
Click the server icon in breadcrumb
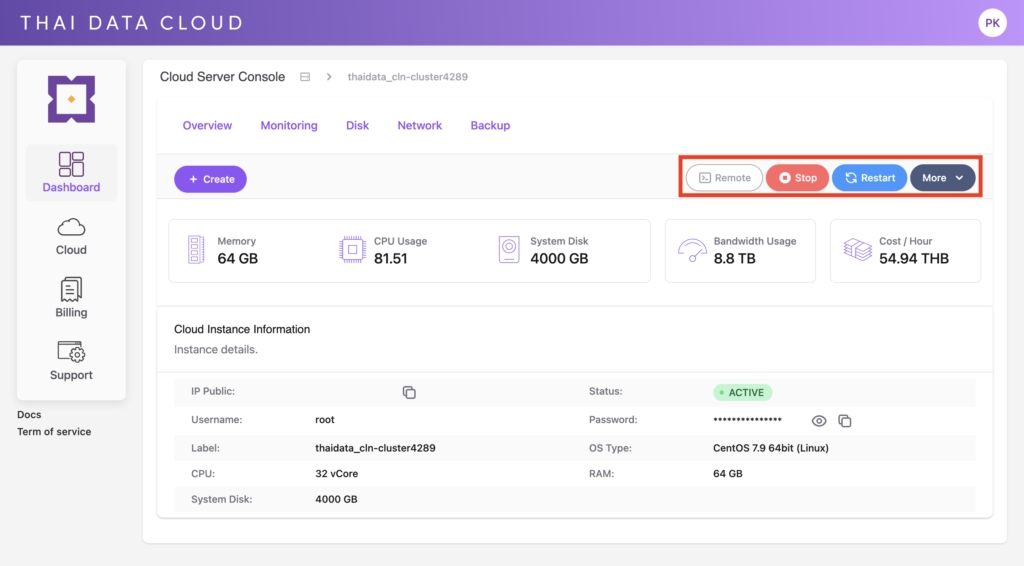click(x=305, y=77)
